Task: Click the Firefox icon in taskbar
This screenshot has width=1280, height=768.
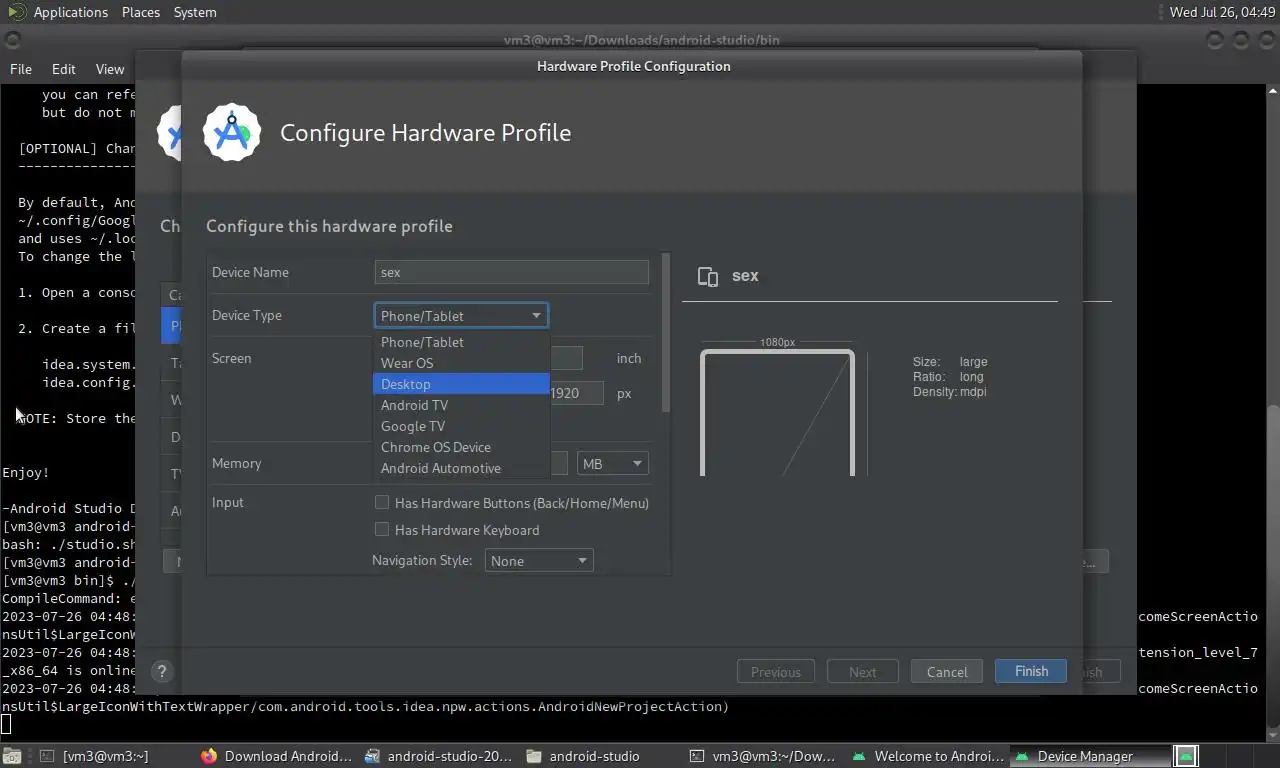Action: click(x=208, y=756)
